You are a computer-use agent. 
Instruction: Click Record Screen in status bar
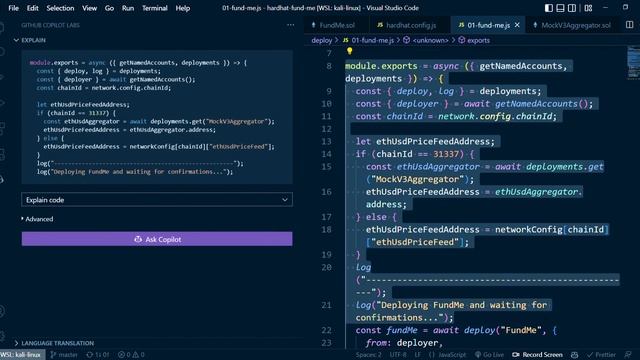coord(537,354)
